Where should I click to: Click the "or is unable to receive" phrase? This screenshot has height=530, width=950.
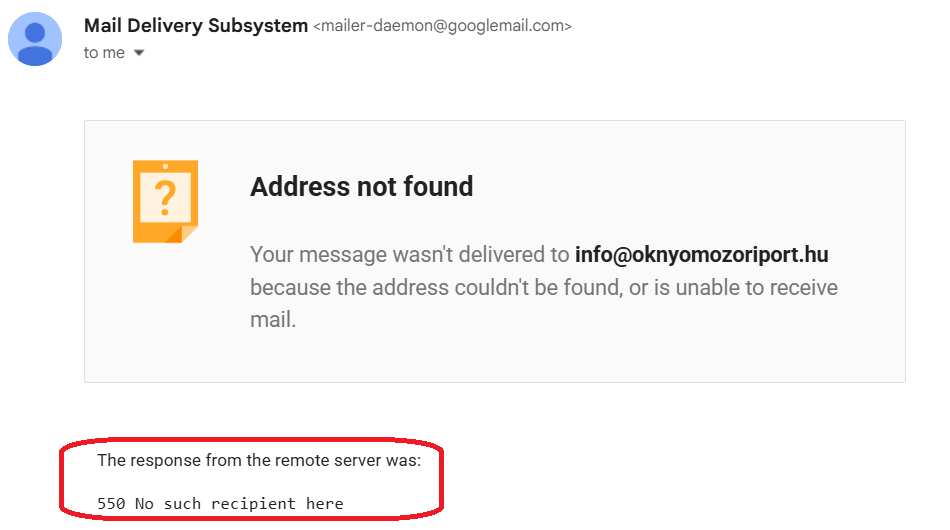coord(732,288)
